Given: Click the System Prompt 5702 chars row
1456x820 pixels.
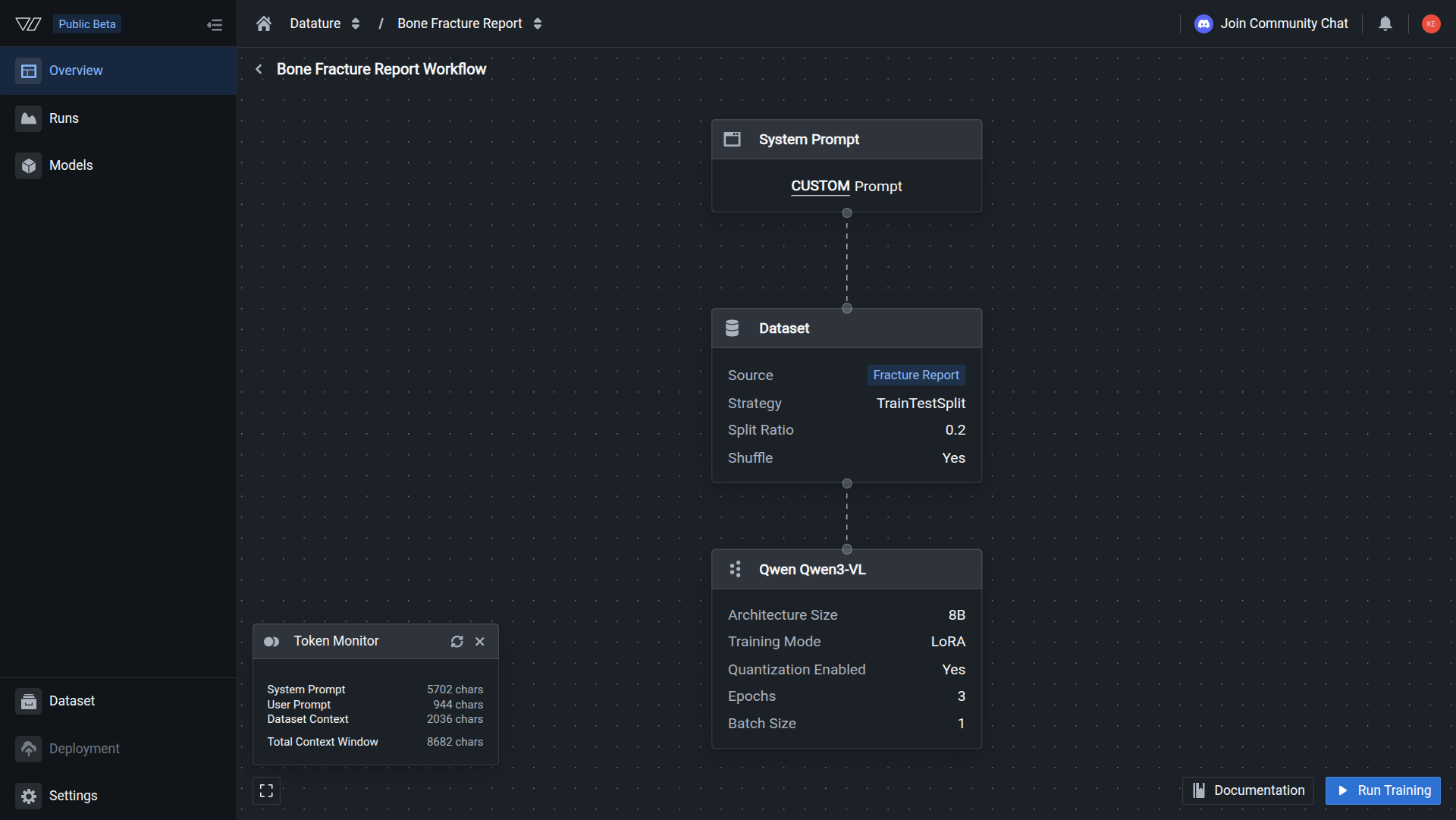Looking at the screenshot, I should coord(375,690).
